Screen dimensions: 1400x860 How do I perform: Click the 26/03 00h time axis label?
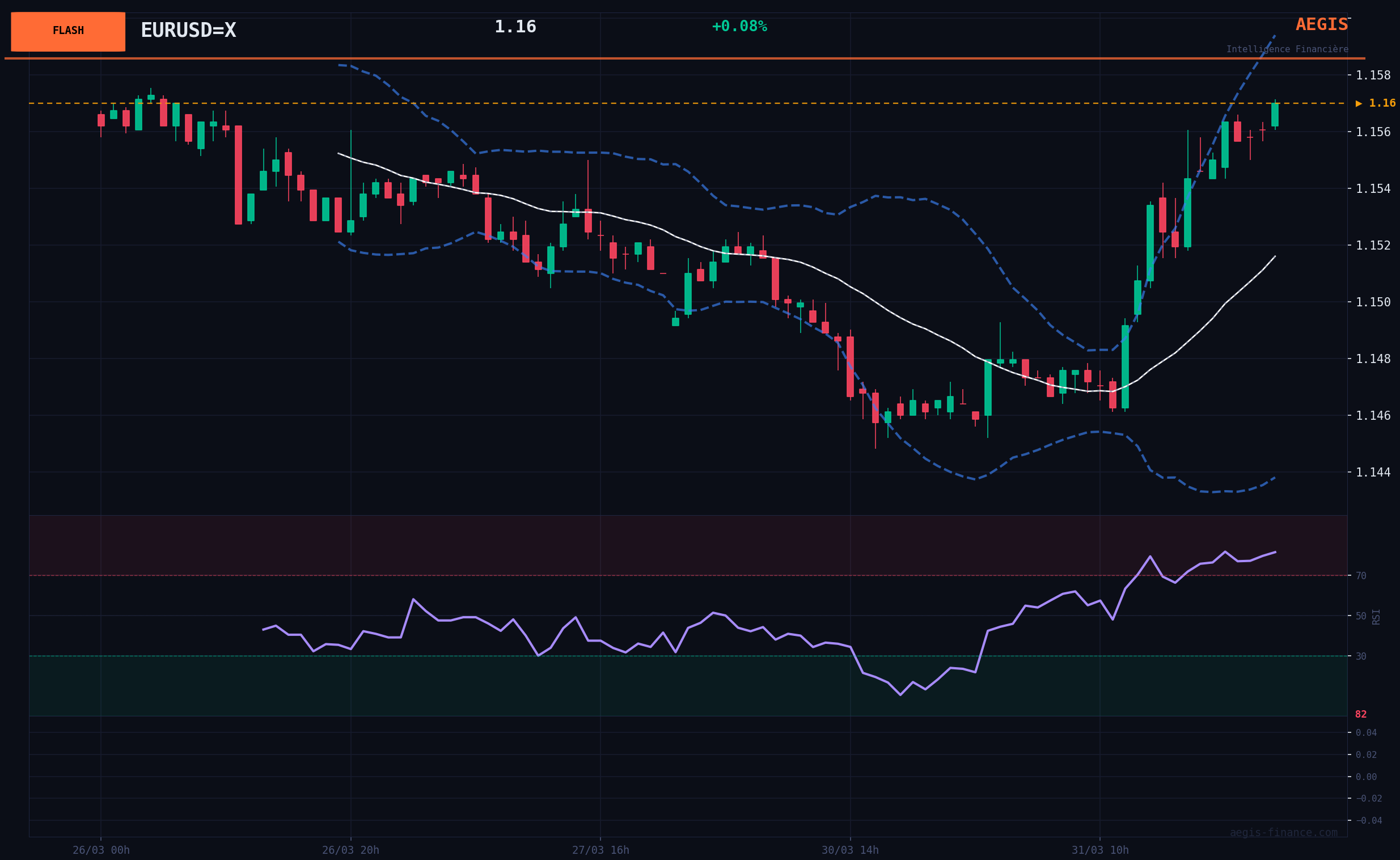point(101,850)
